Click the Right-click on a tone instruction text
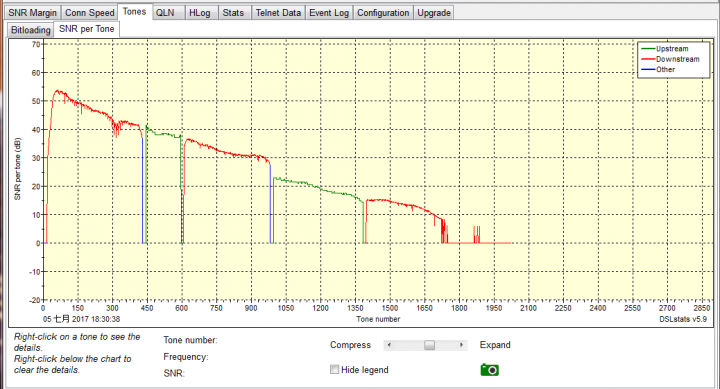This screenshot has height=389, width=720. point(77,342)
